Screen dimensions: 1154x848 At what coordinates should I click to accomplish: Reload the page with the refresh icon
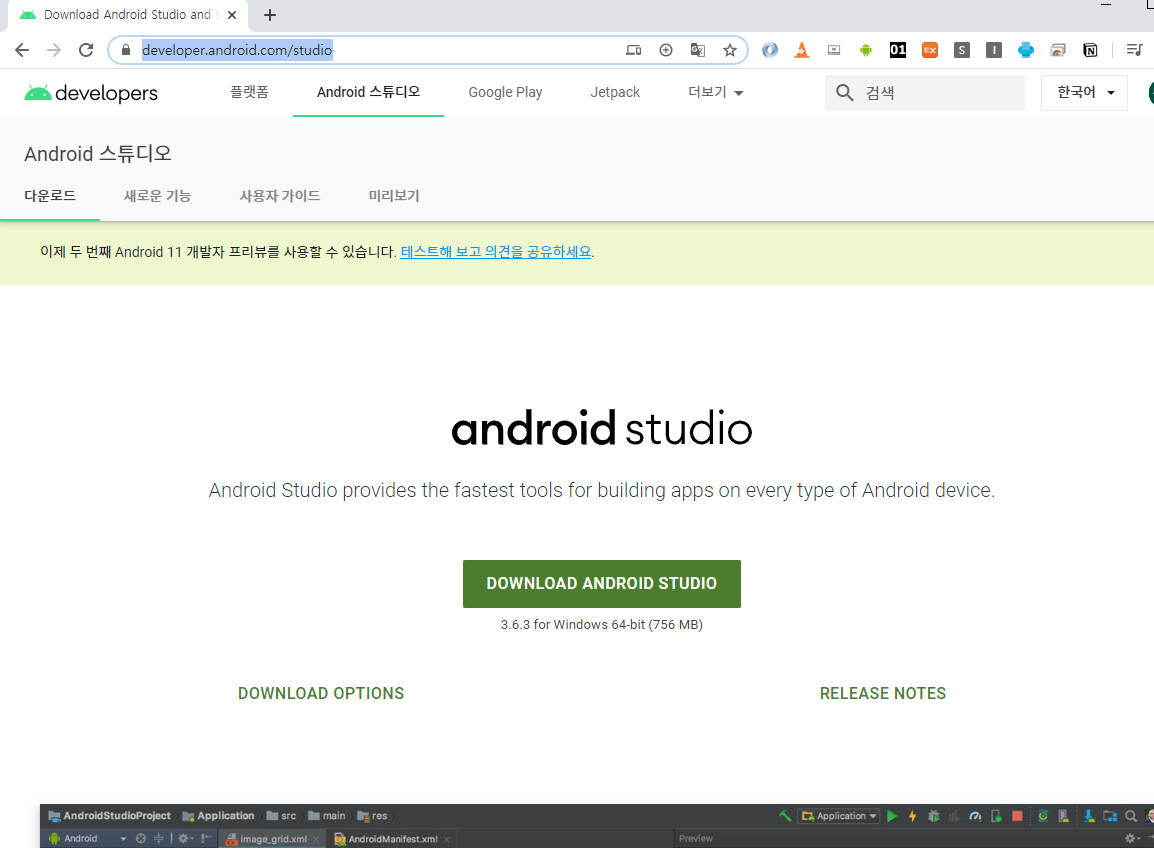pos(86,50)
